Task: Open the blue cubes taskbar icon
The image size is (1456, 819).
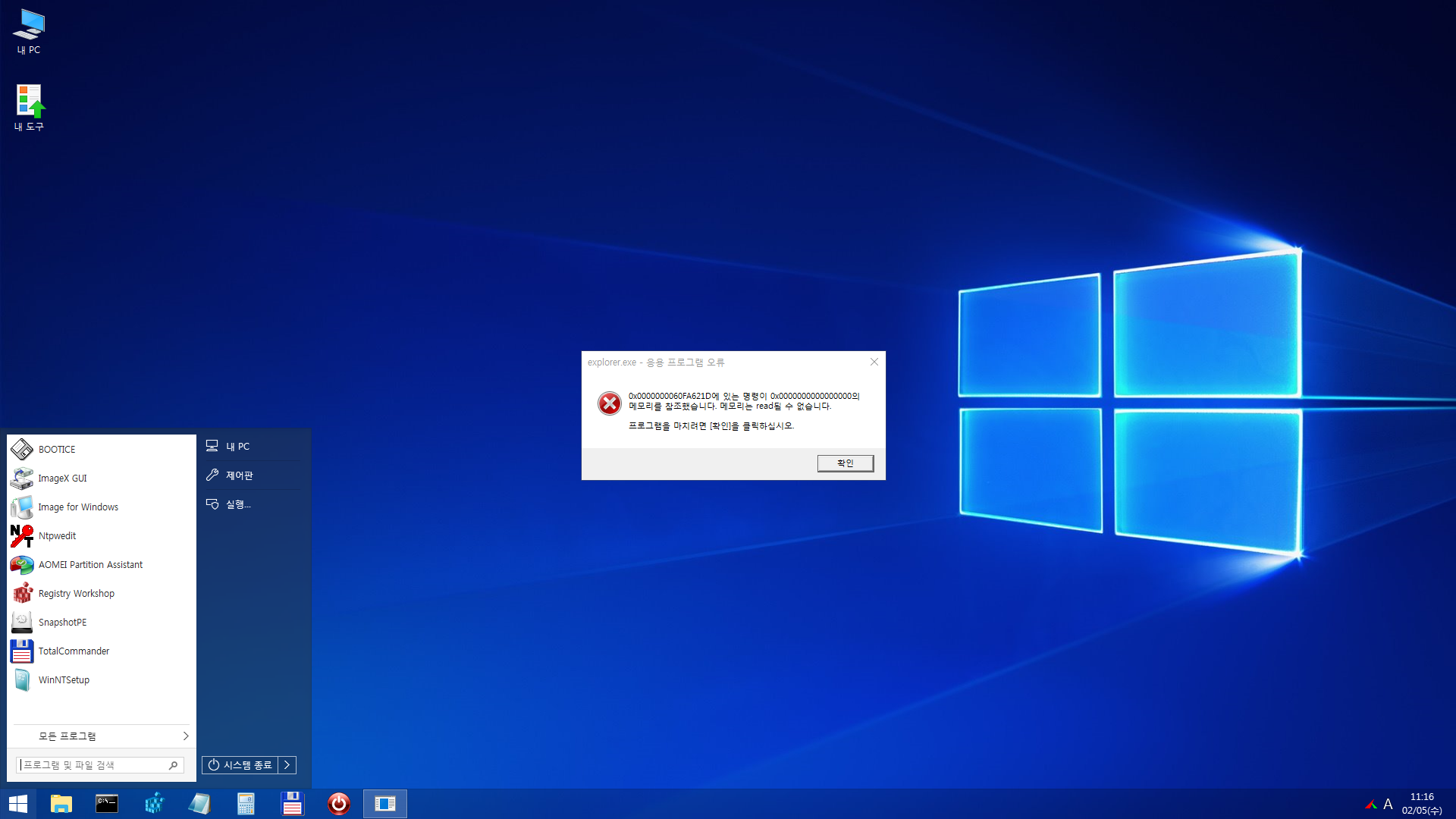Action: point(154,804)
